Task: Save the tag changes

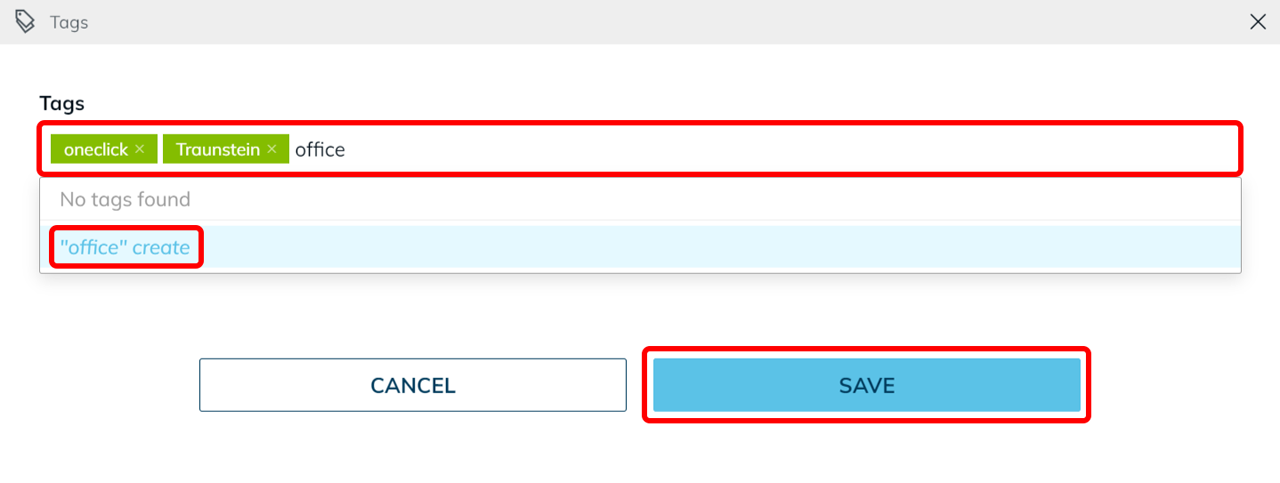Action: pos(866,385)
